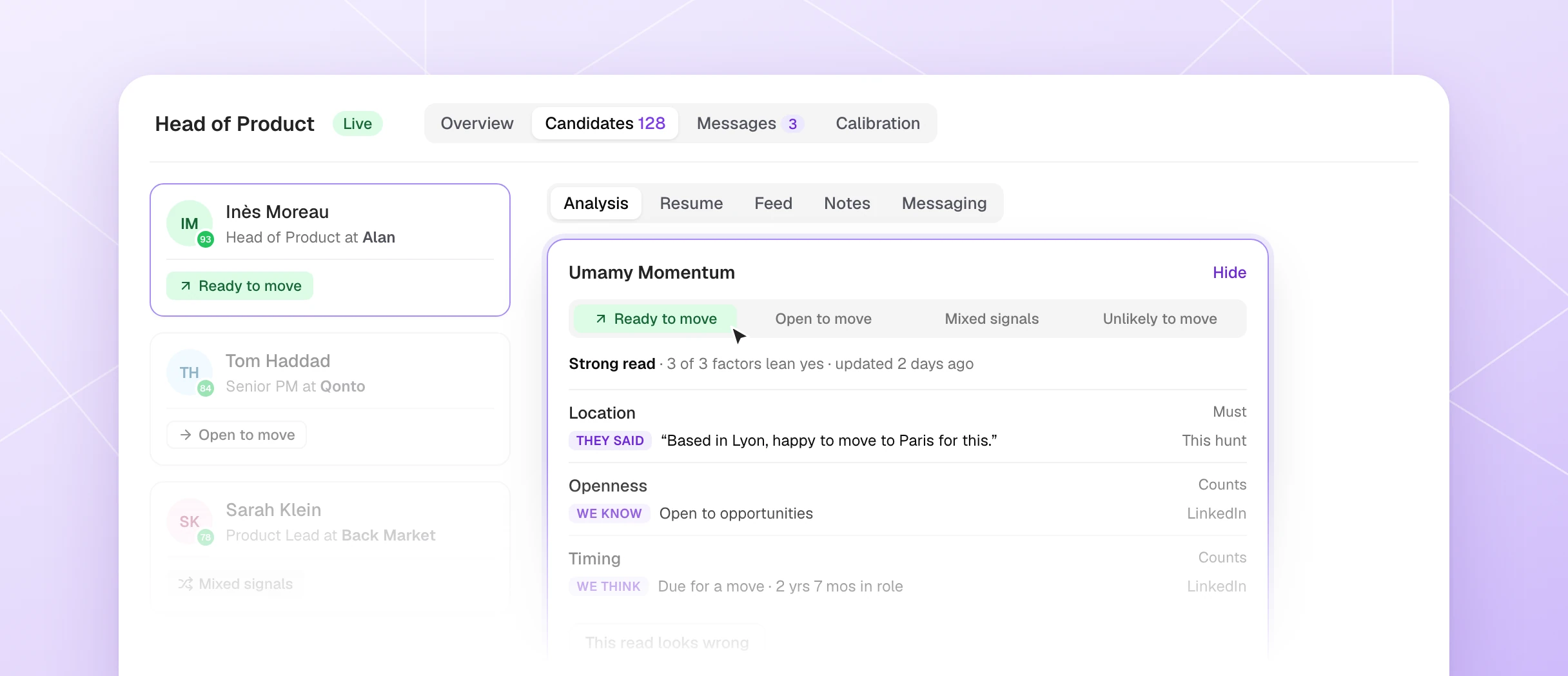Select the Ready to move momentum option

click(x=655, y=319)
